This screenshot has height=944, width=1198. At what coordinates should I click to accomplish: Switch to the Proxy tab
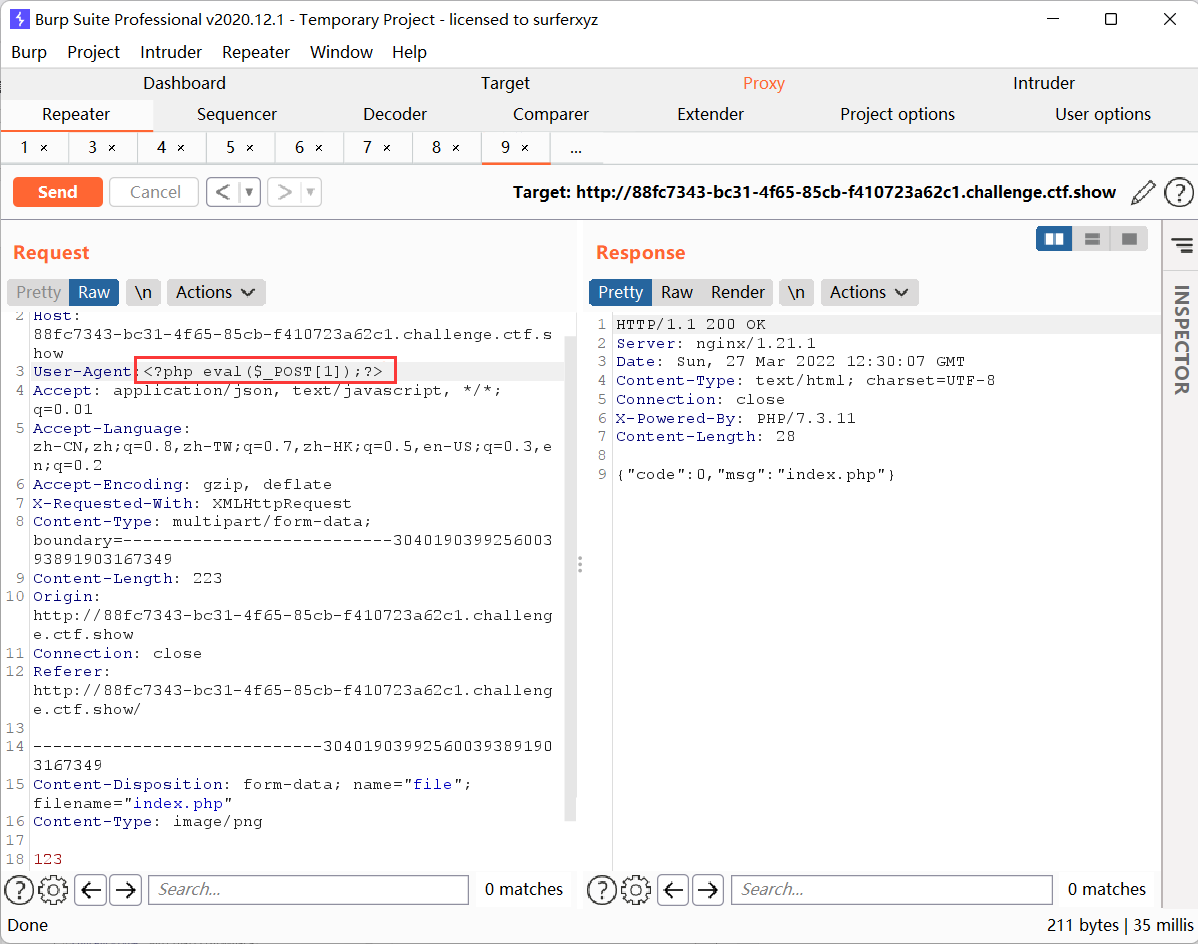764,83
